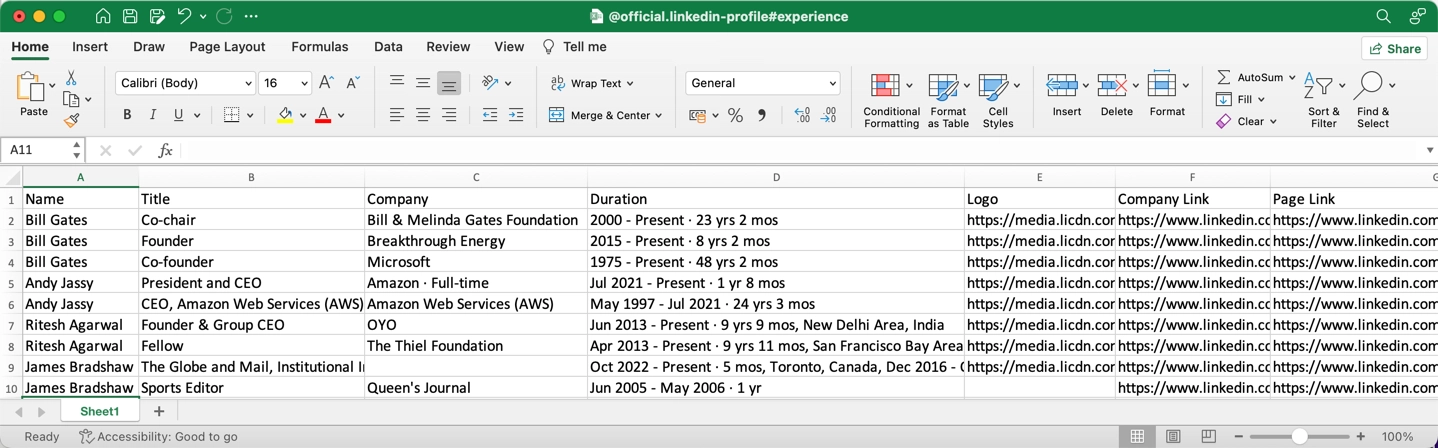Toggle Bold formatting

coord(127,115)
